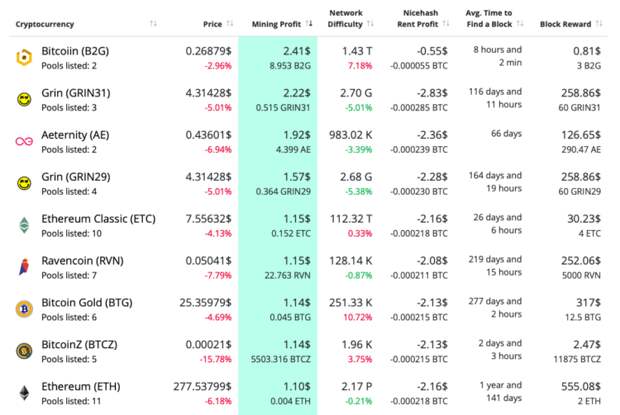This screenshot has height=415, width=620.
Task: Click the Ethereum Classic diamond logo
Action: click(24, 225)
